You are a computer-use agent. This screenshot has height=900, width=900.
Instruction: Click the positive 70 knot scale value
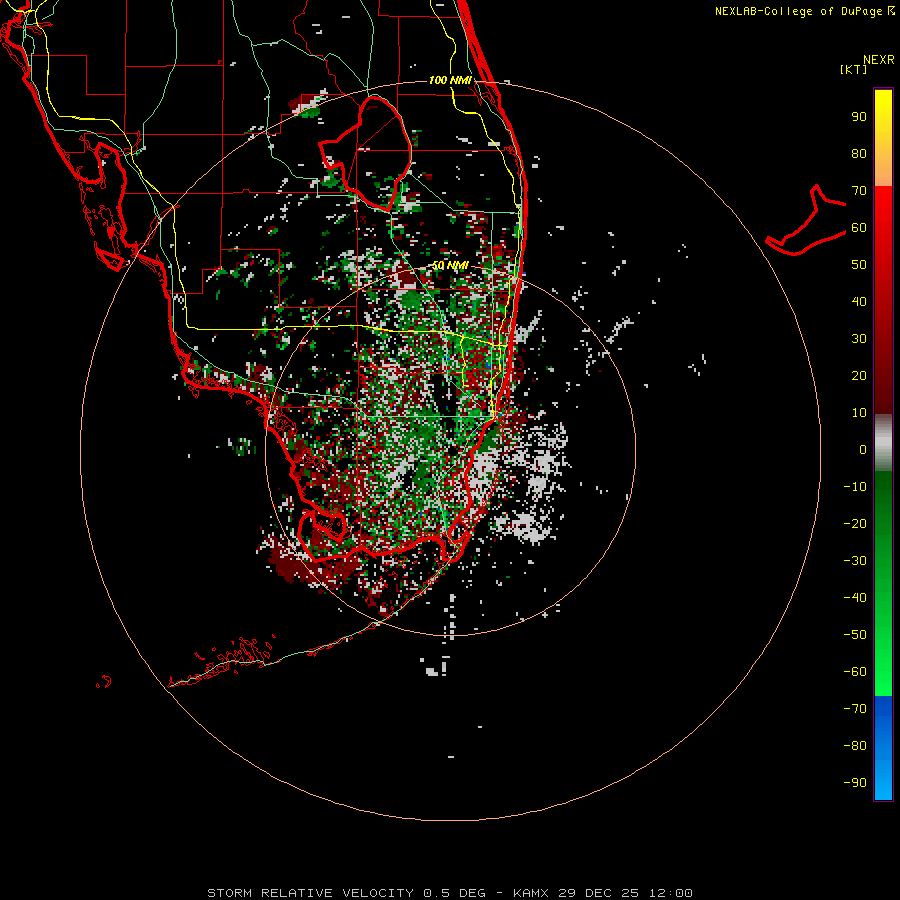859,191
